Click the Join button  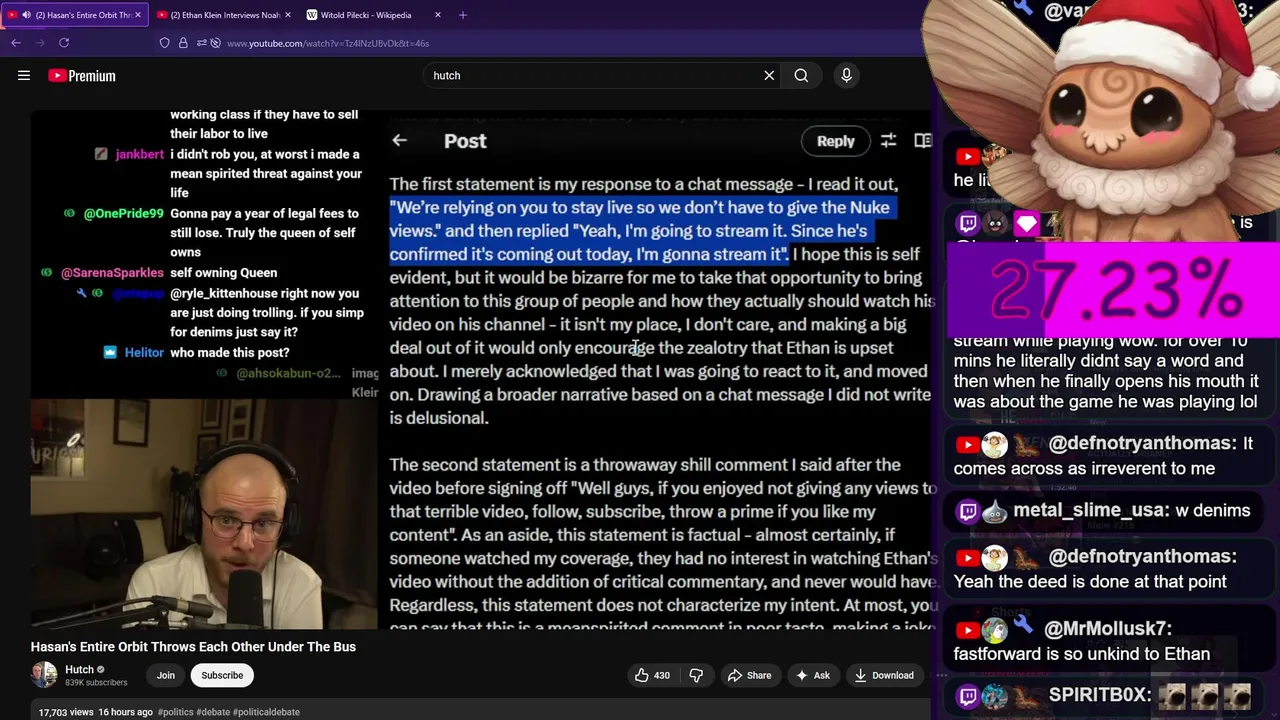tap(165, 675)
